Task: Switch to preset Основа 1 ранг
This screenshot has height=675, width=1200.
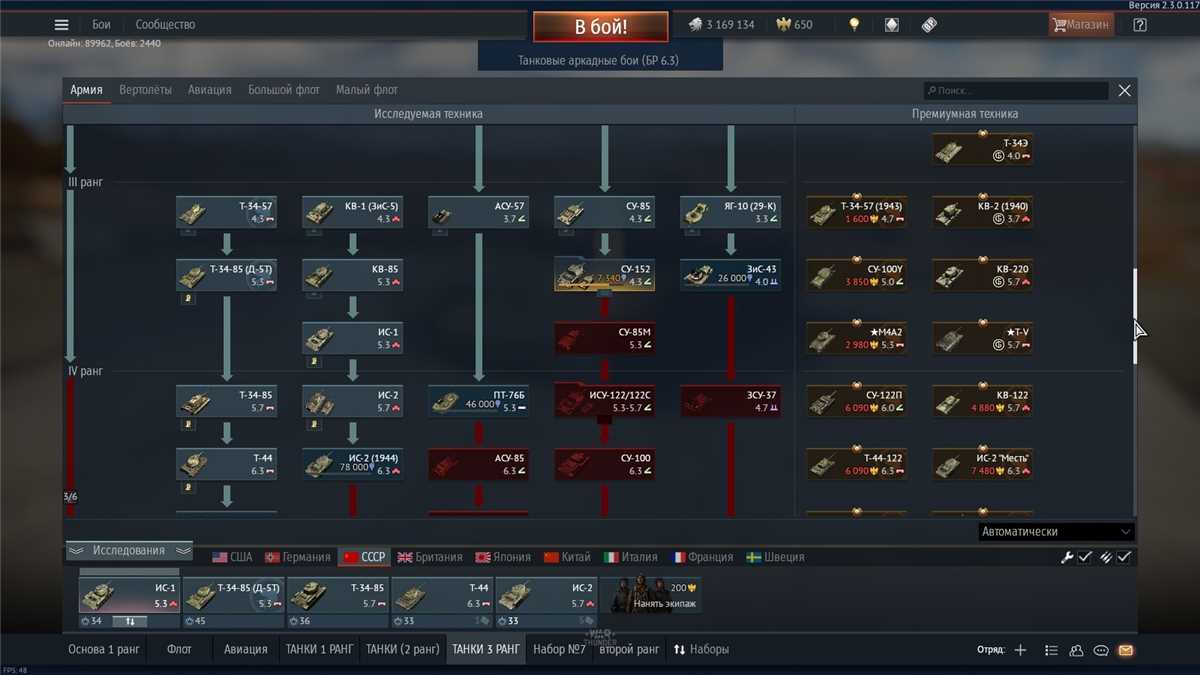Action: coord(104,649)
